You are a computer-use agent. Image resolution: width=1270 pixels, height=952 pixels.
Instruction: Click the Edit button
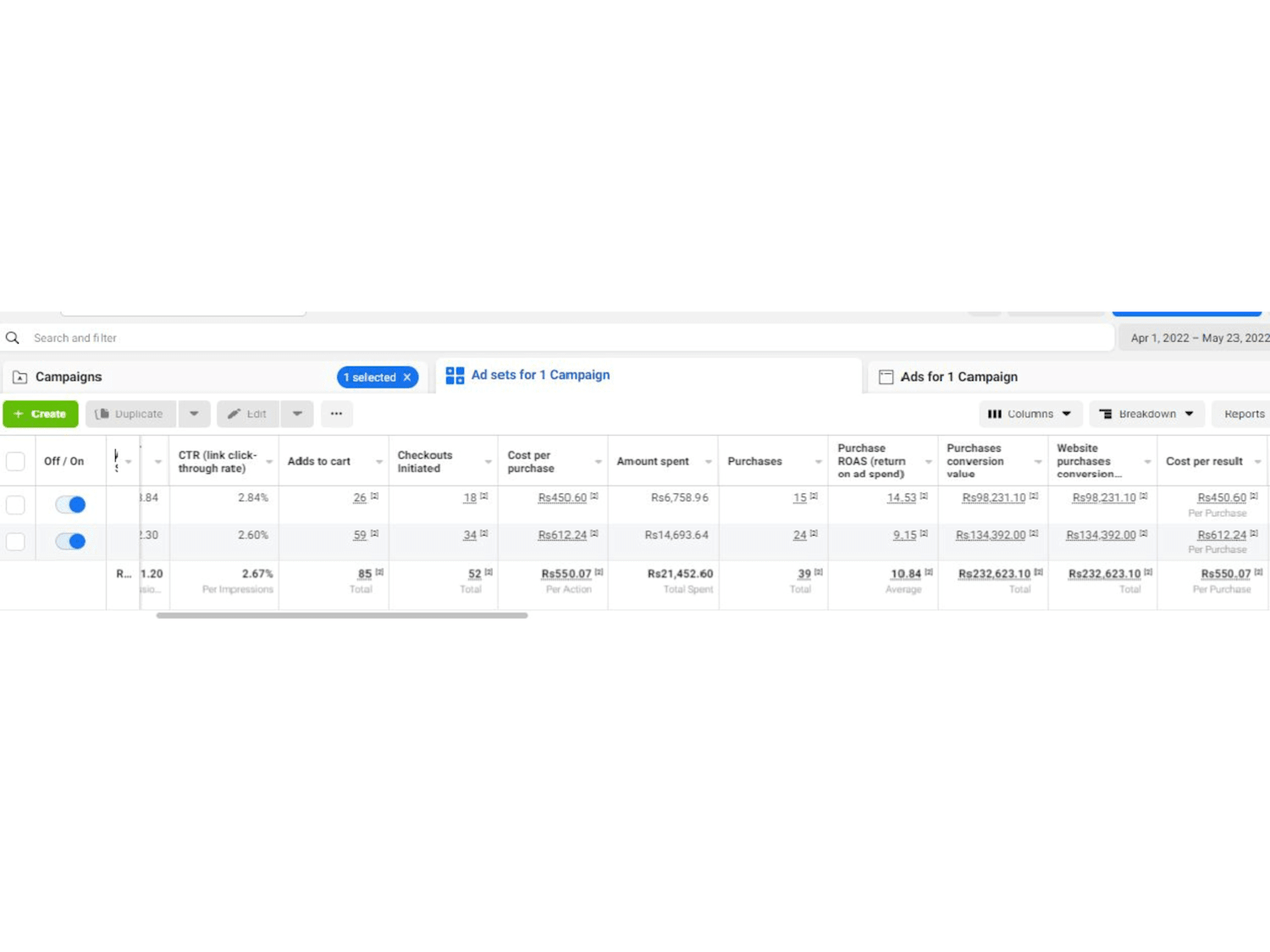point(248,414)
